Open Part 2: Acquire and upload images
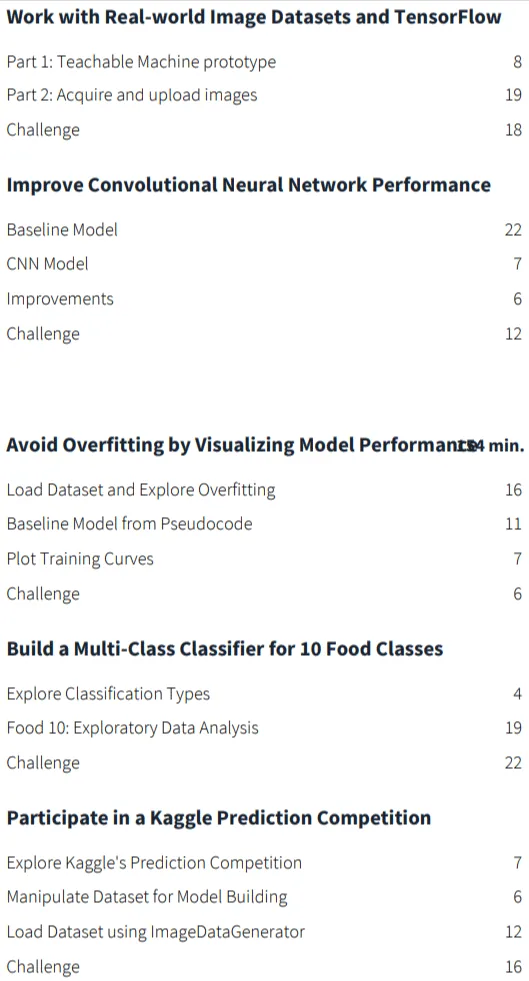This screenshot has height=981, width=529. (132, 95)
